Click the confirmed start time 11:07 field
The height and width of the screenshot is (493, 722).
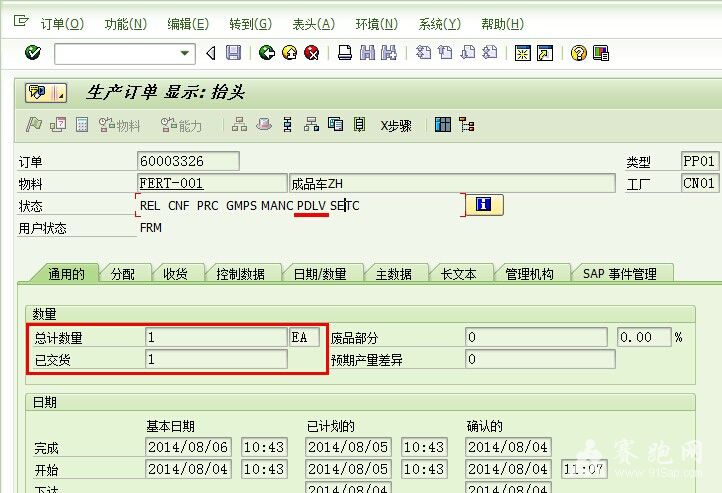(x=583, y=469)
